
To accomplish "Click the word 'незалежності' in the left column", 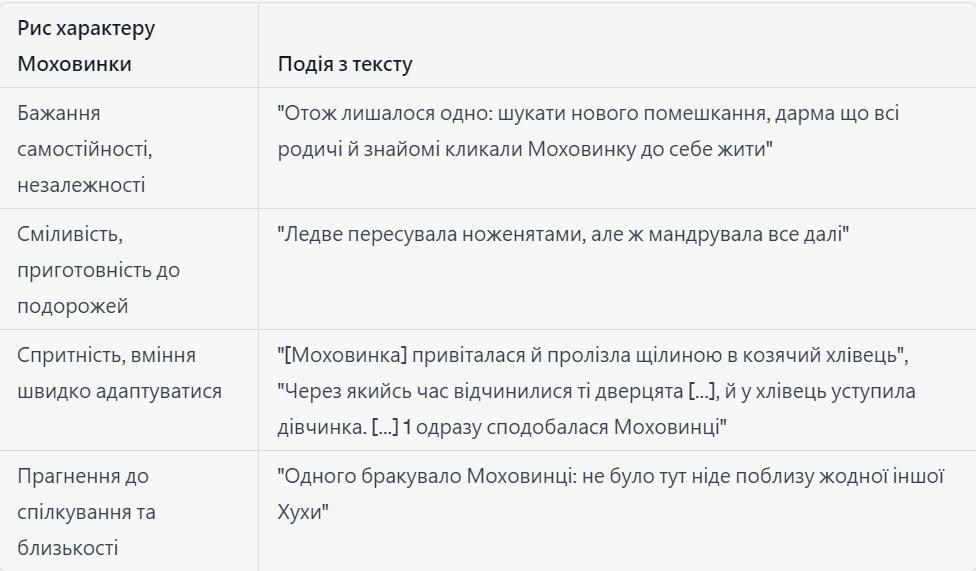I will [81, 185].
